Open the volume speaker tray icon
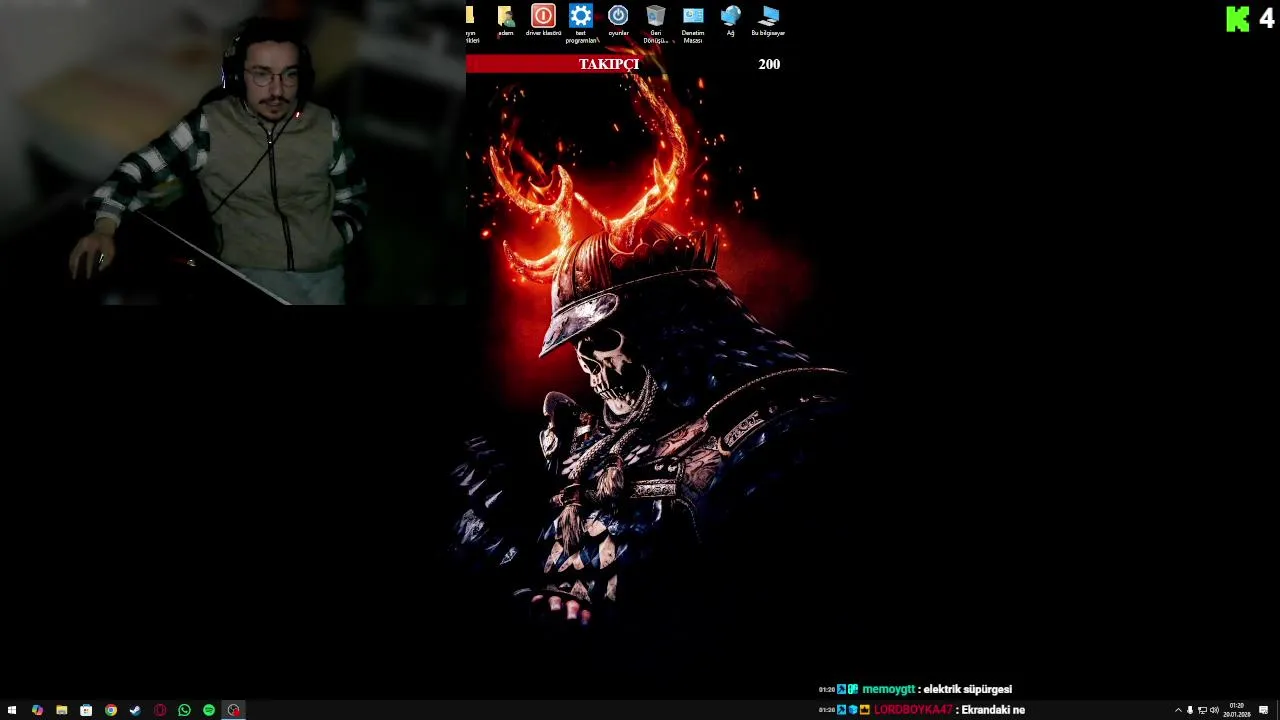This screenshot has width=1280, height=720. coord(1214,710)
